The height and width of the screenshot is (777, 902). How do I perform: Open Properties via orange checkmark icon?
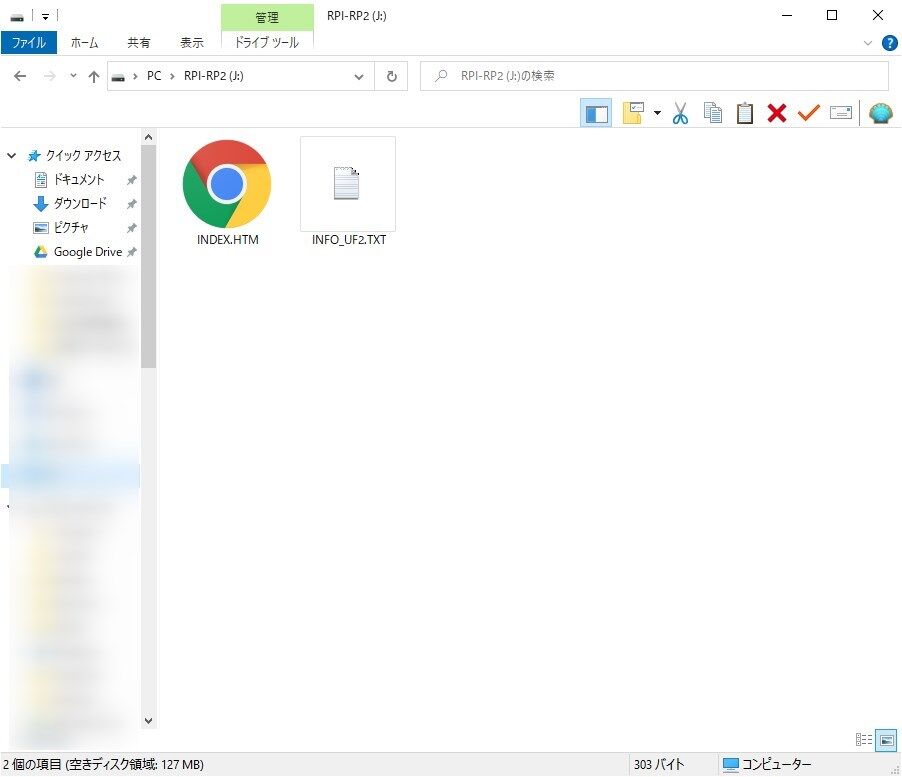pyautogui.click(x=808, y=113)
